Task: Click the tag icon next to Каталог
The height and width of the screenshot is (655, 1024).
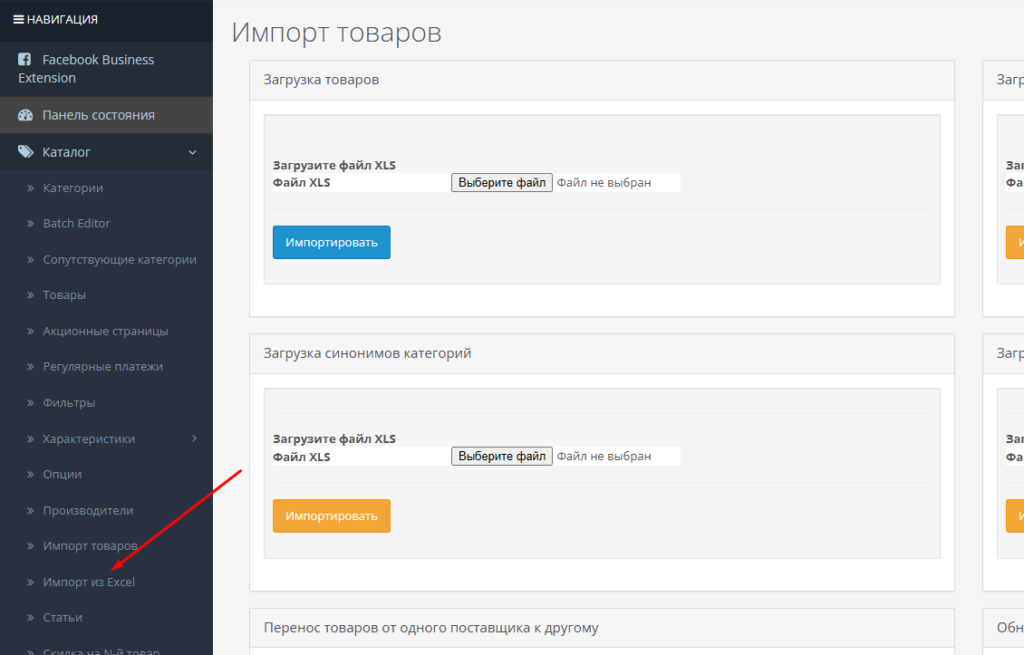Action: click(x=25, y=152)
